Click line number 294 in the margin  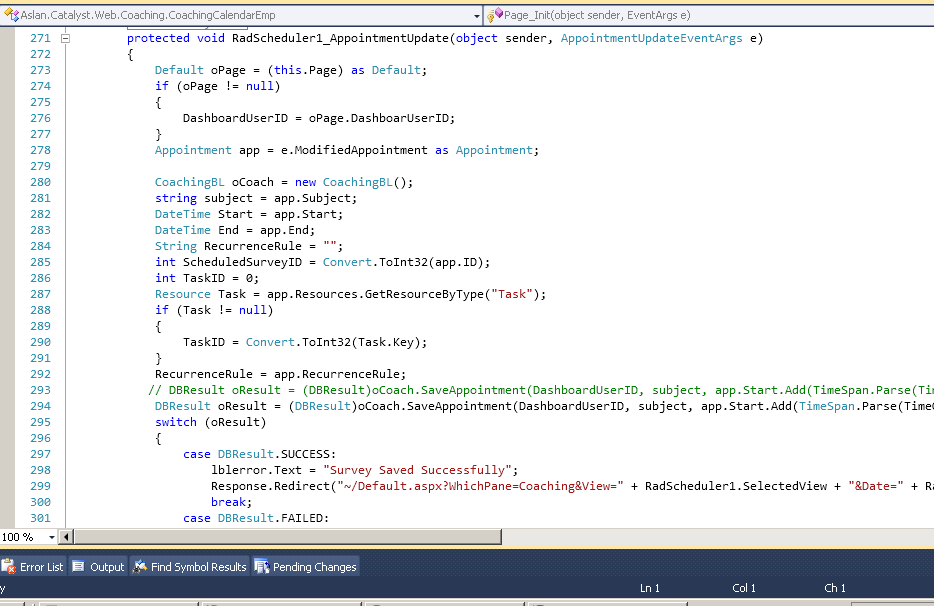pyautogui.click(x=41, y=406)
